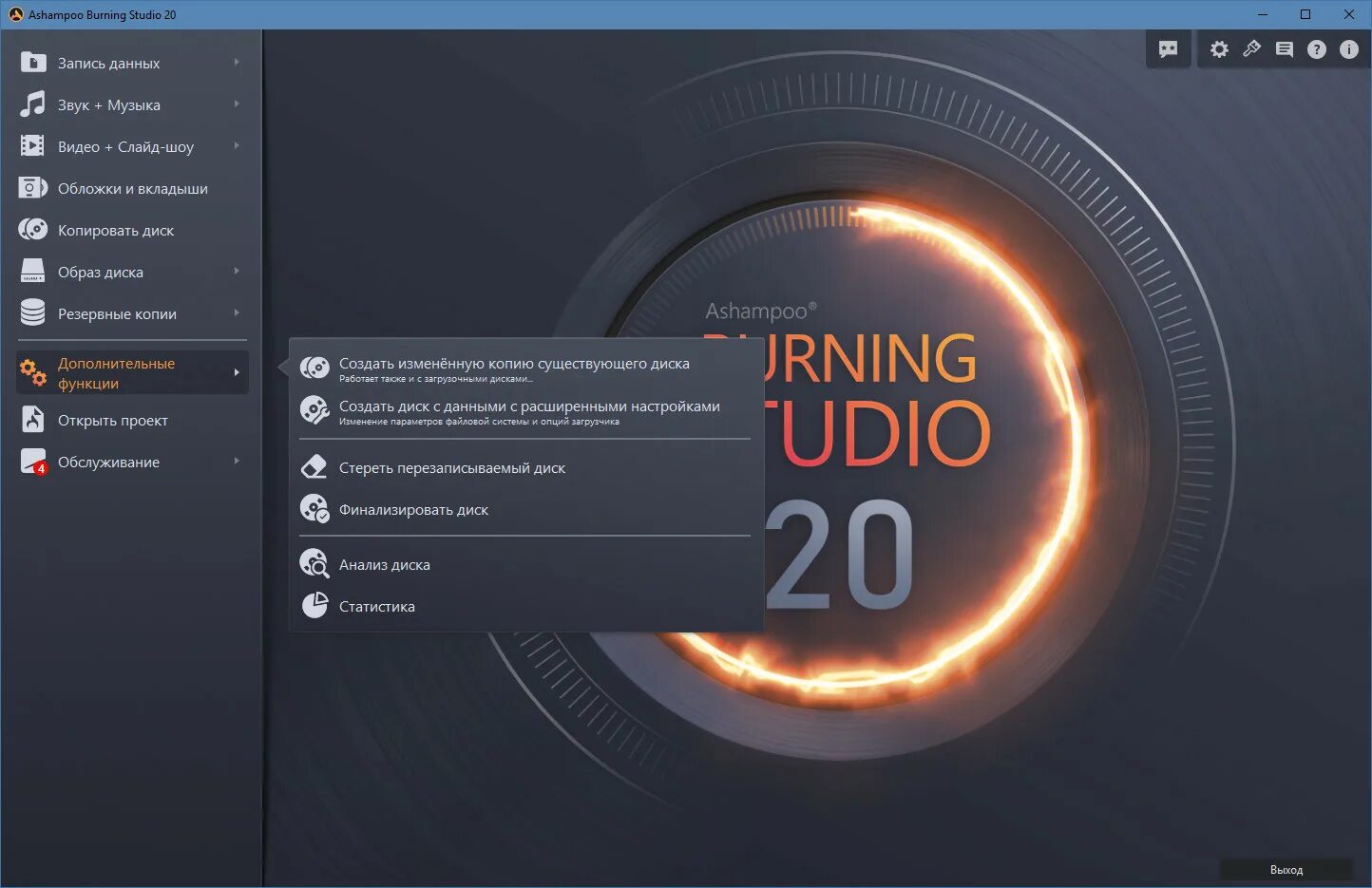Viewport: 1372px width, 888px height.
Task: Open the feedback speech bubble icon
Action: 1169,49
